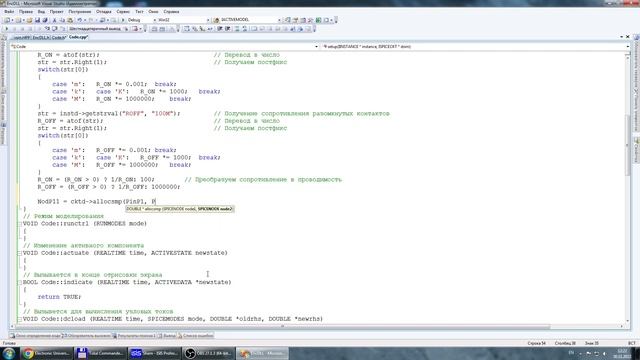This screenshot has height=360, width=640.
Task: Open the Обозреватель вызовов bottom tab
Action: pyautogui.click(x=86, y=336)
